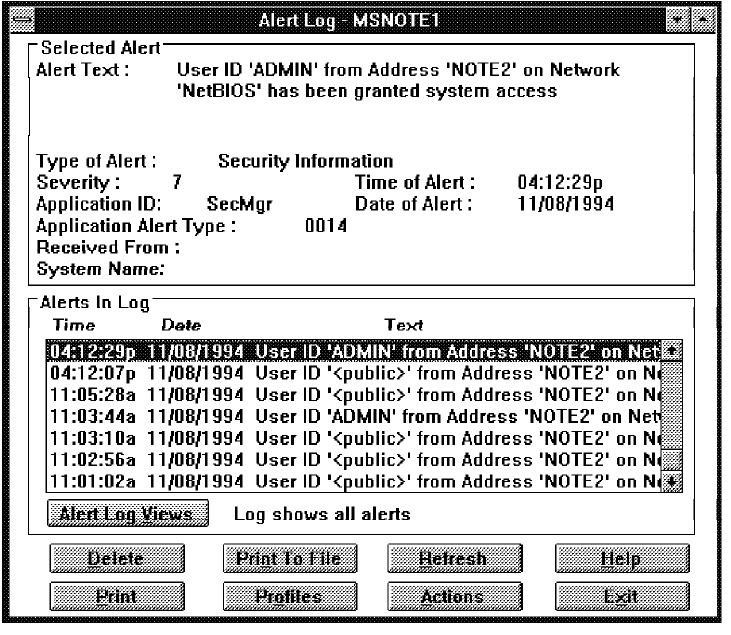Click the severity value 7
Viewport: 731px width, 635px height.
[177, 182]
